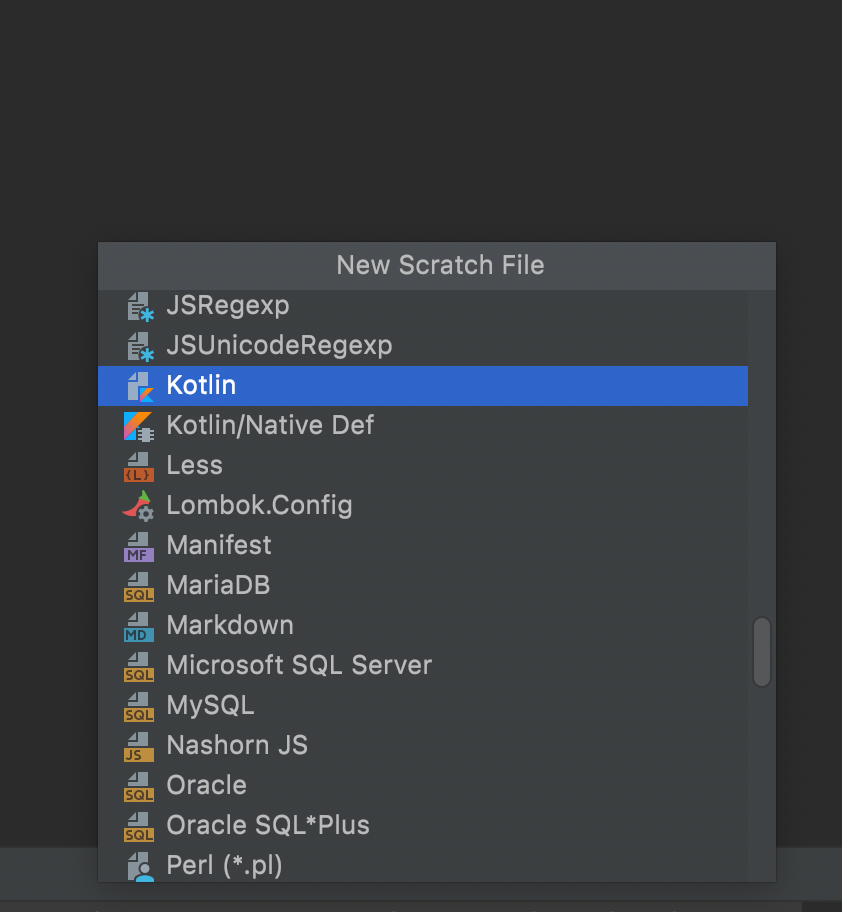
Task: Click the Nashorn JS file icon
Action: (x=138, y=747)
